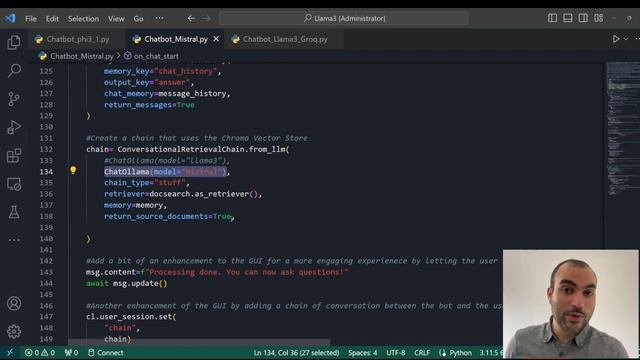Expand the hidden menu items ellipsis
Viewport: 640px width, 360px height.
point(159,18)
